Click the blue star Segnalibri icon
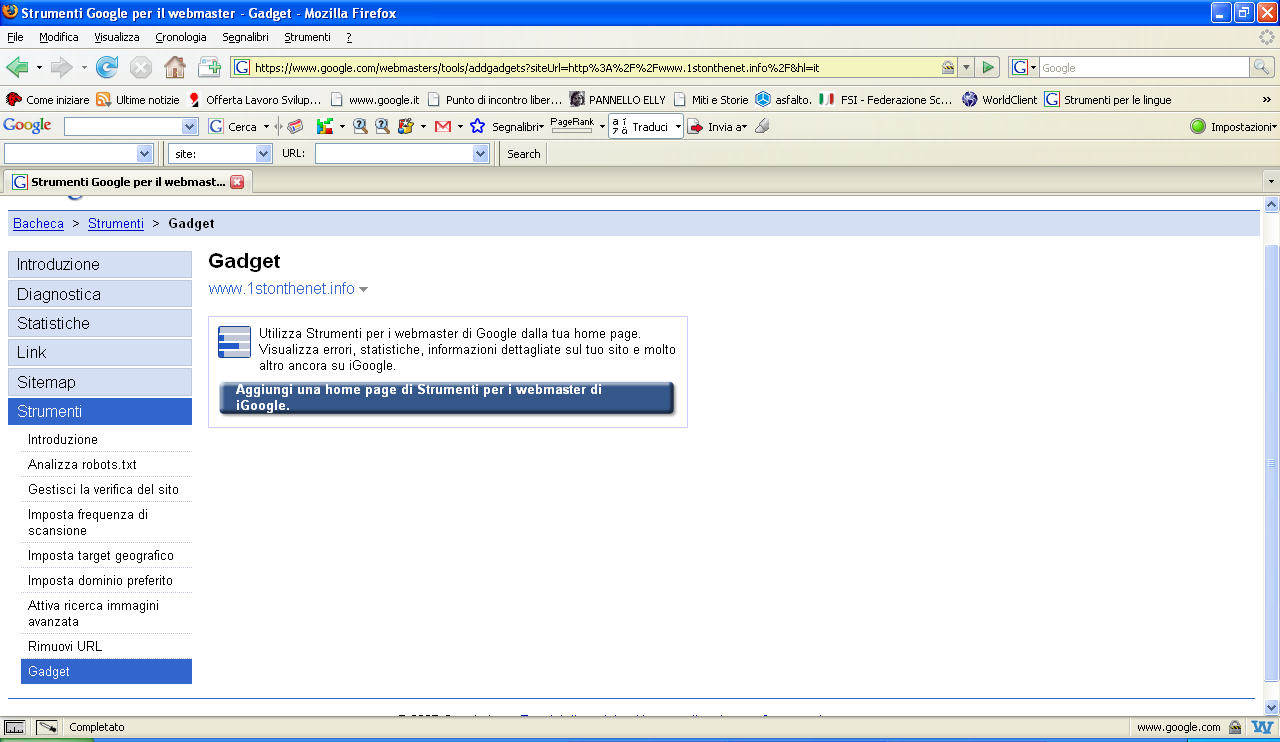This screenshot has height=742, width=1280. (x=478, y=126)
